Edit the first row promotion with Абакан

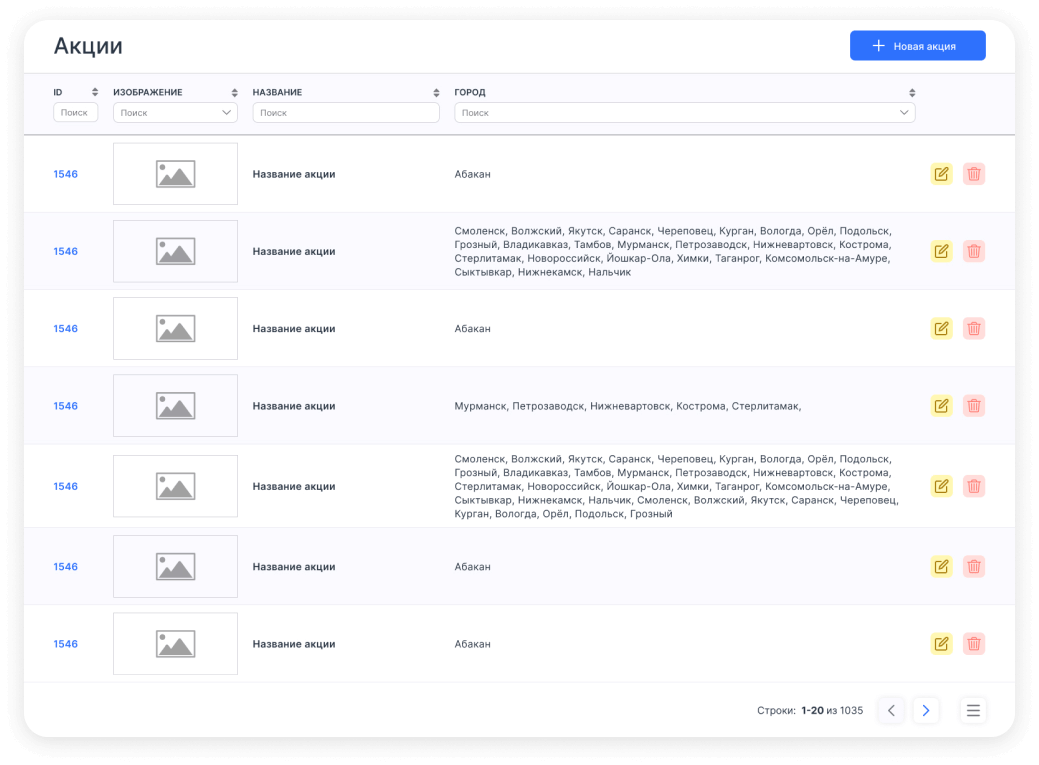click(x=941, y=174)
